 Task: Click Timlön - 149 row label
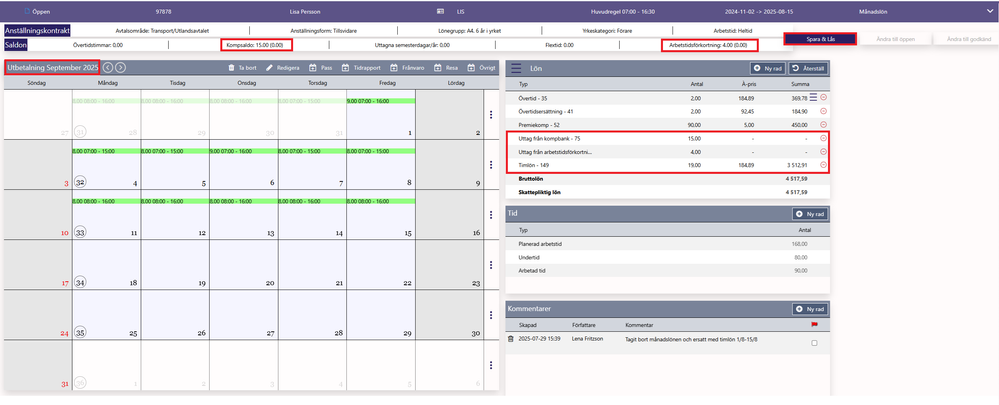coord(534,166)
